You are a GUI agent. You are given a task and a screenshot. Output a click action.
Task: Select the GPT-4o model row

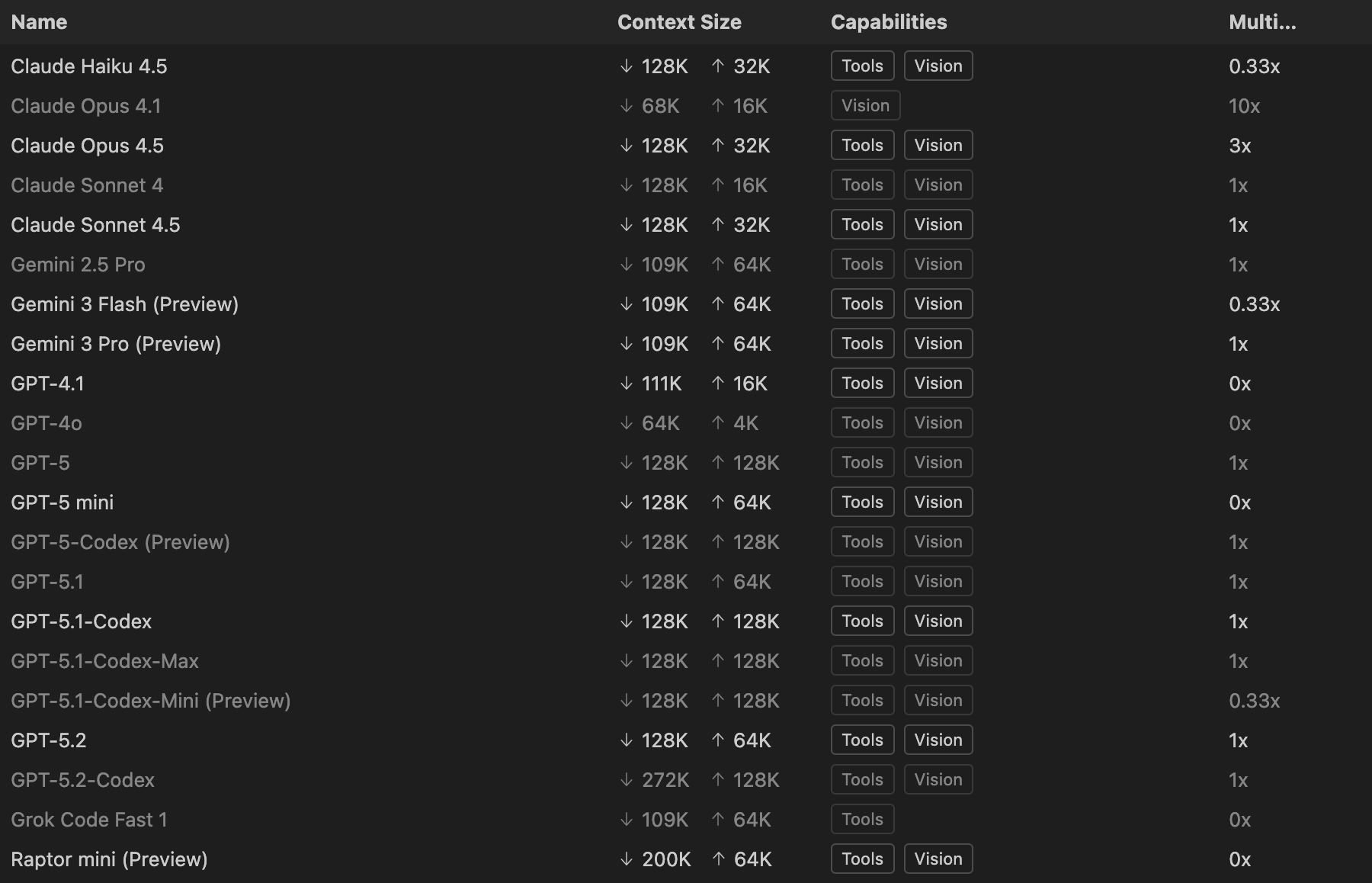[46, 423]
